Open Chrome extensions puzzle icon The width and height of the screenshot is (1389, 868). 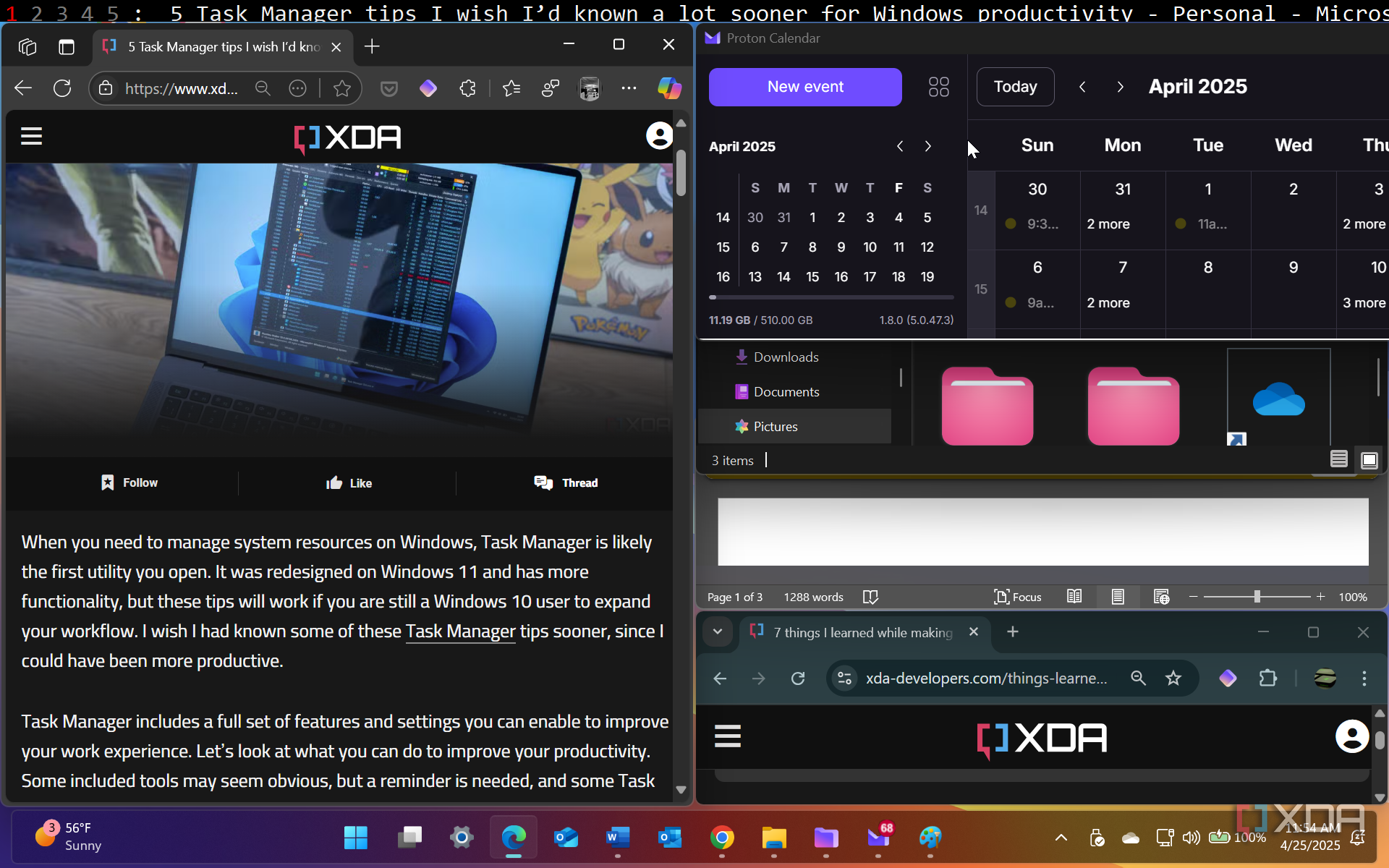pos(1267,678)
